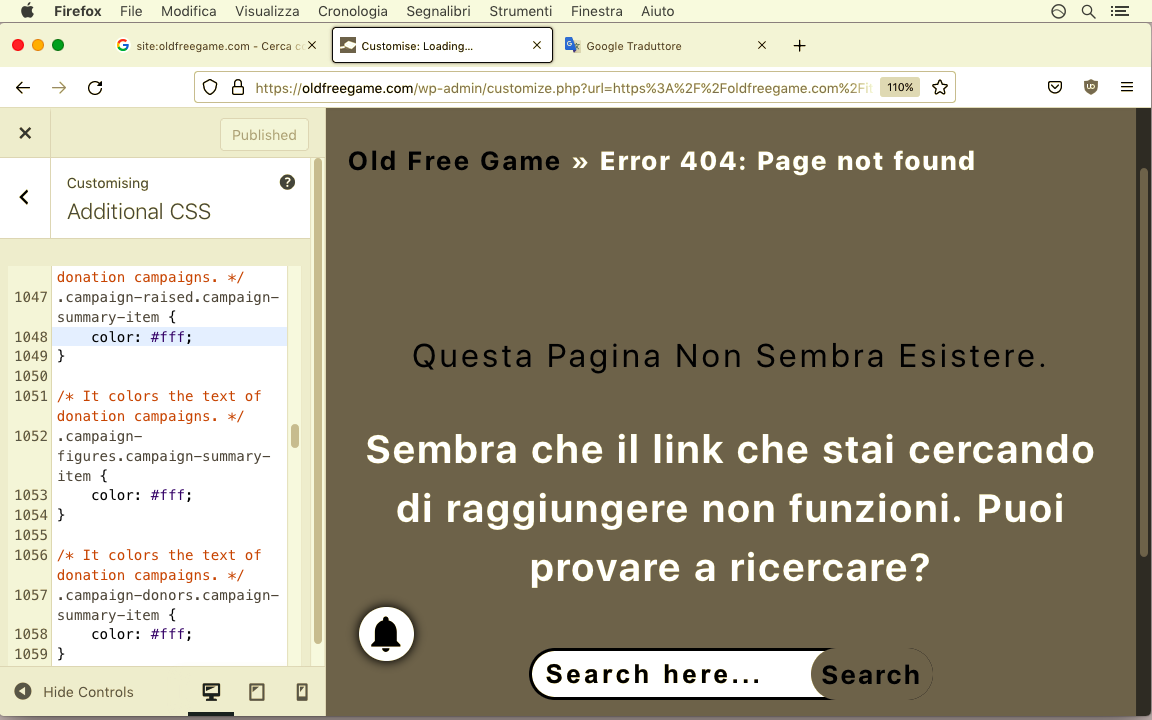The height and width of the screenshot is (720, 1152).
Task: Click the Search button on preview
Action: pos(871,674)
